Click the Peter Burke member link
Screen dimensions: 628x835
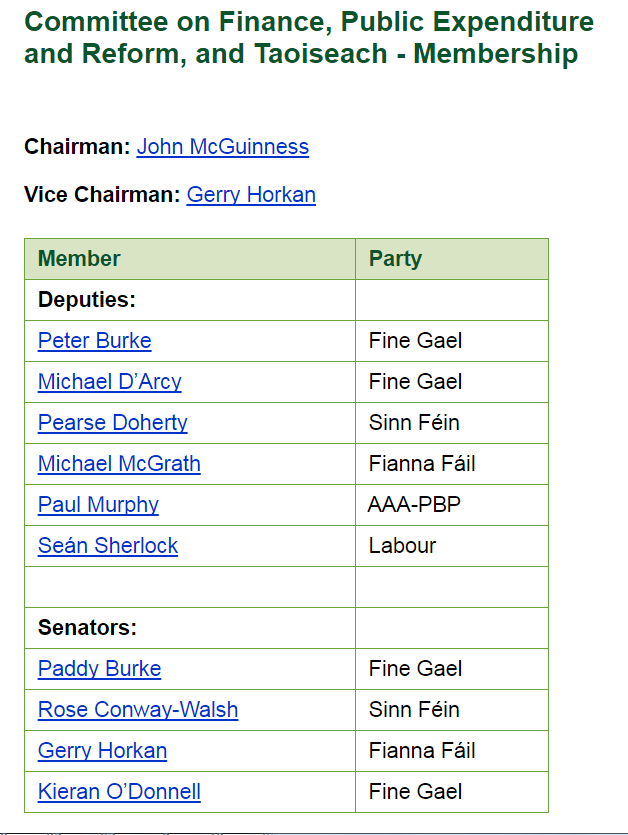(95, 341)
